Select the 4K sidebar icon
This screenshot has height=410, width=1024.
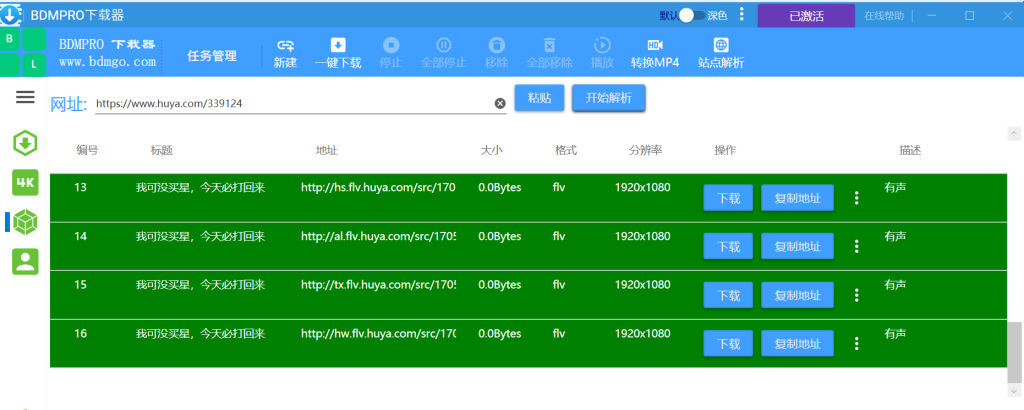(x=25, y=183)
